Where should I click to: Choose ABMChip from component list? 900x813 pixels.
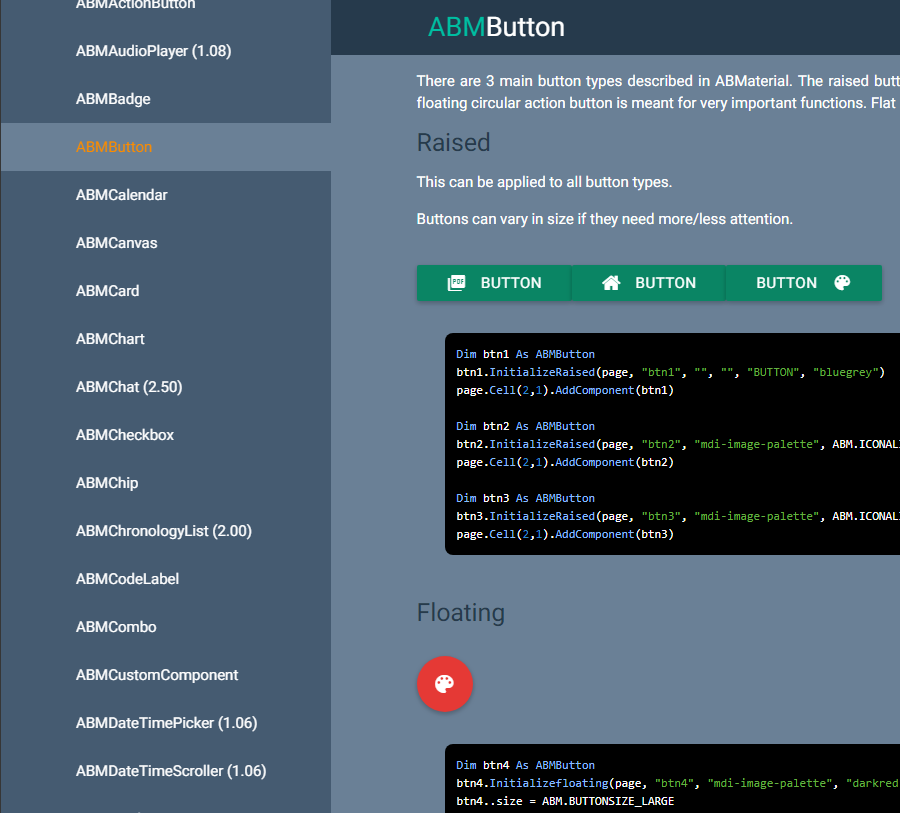[107, 483]
